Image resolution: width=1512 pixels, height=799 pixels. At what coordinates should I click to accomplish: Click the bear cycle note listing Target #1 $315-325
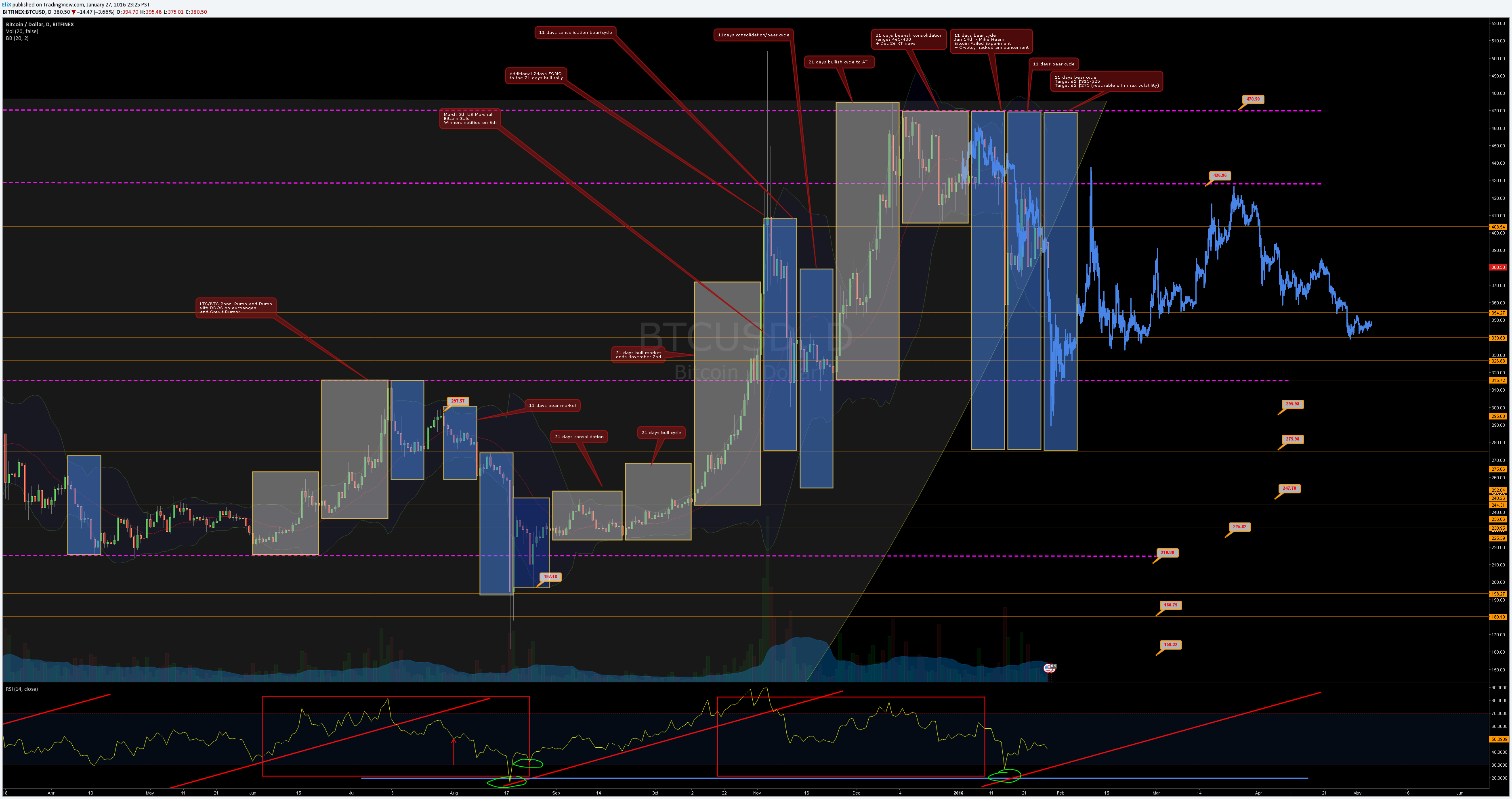pos(1107,82)
